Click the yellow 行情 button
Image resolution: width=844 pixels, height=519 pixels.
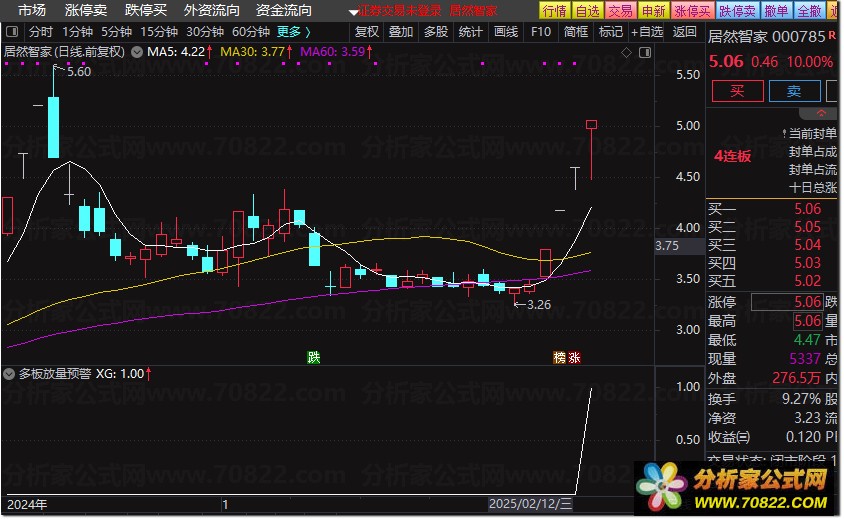pos(554,11)
